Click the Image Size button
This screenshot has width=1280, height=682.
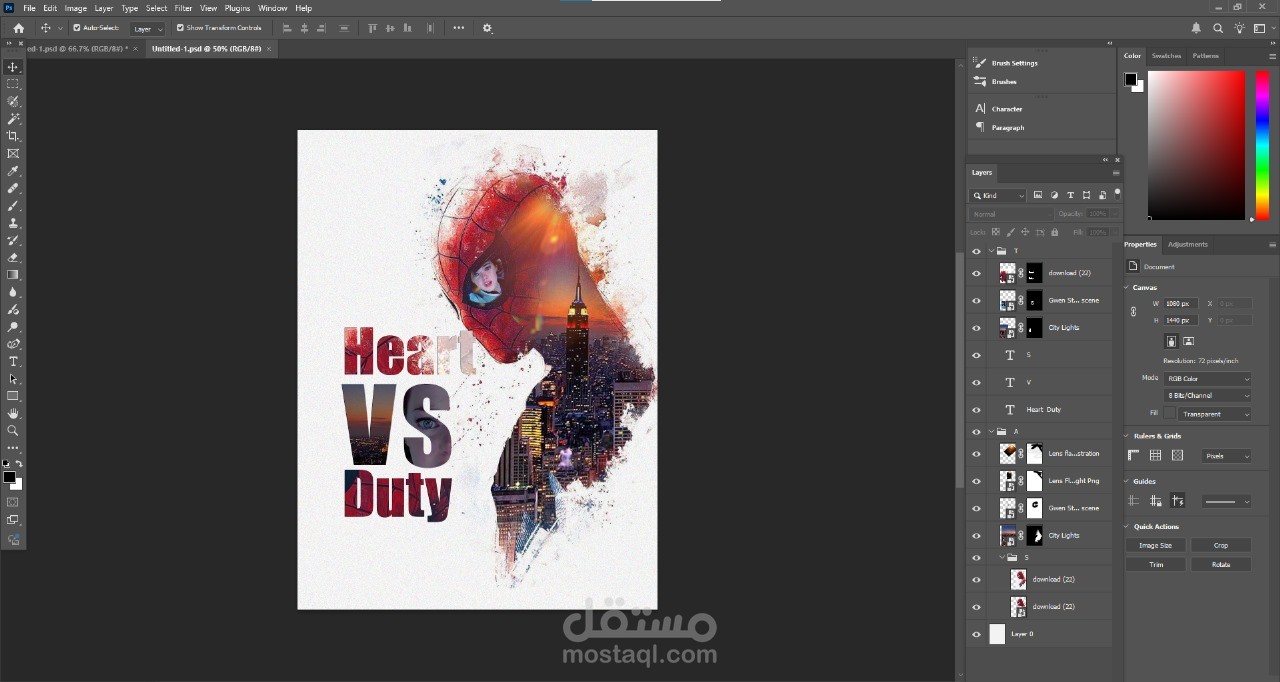[x=1155, y=545]
